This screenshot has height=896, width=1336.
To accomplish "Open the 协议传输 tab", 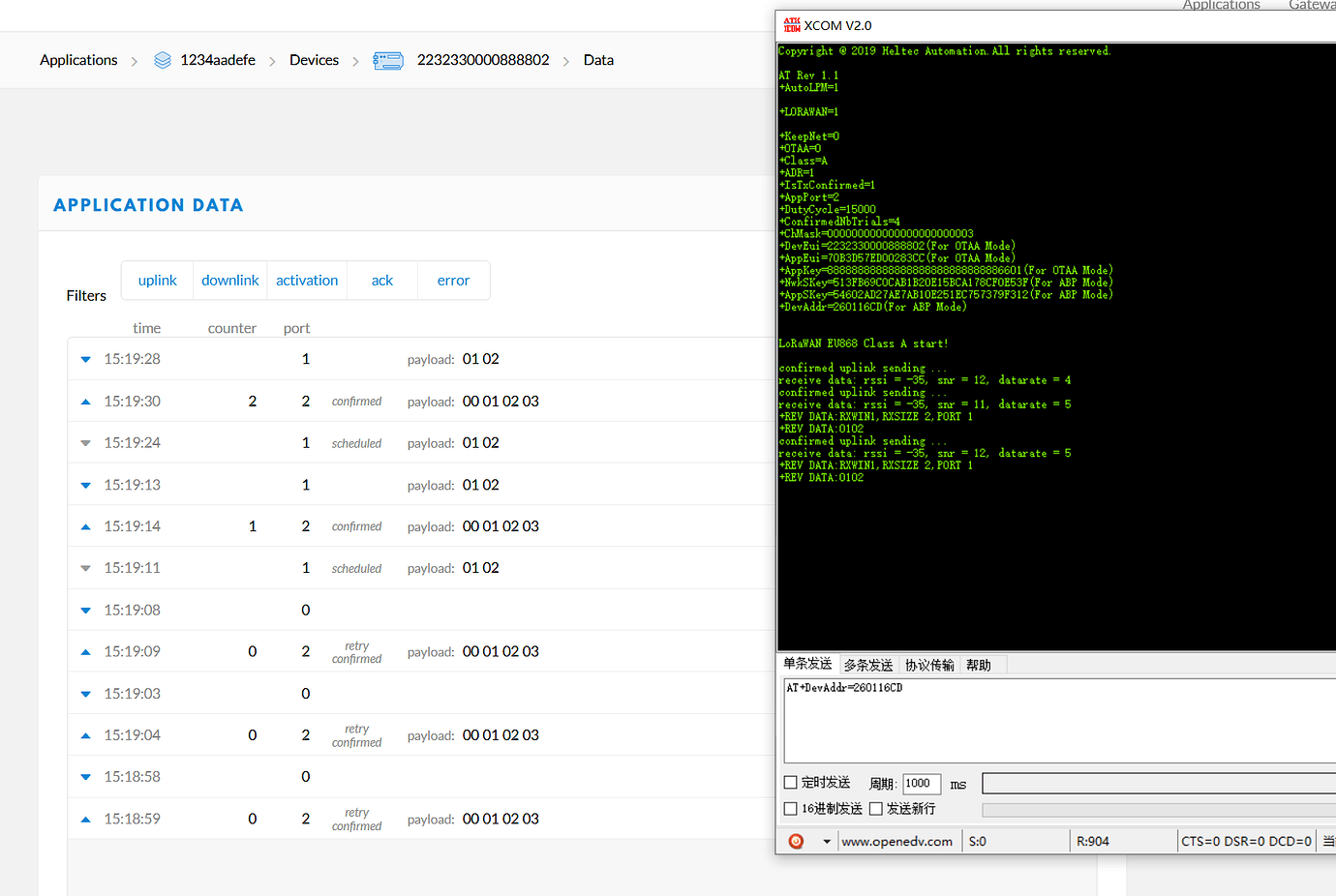I will click(x=929, y=665).
